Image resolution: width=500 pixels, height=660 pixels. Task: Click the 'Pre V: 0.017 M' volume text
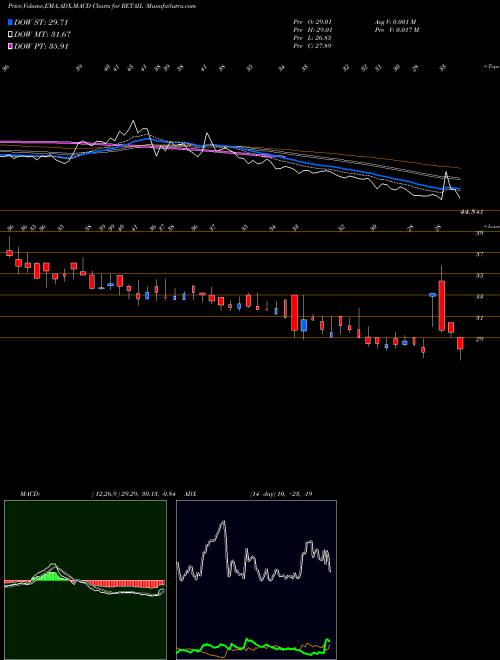(396, 30)
